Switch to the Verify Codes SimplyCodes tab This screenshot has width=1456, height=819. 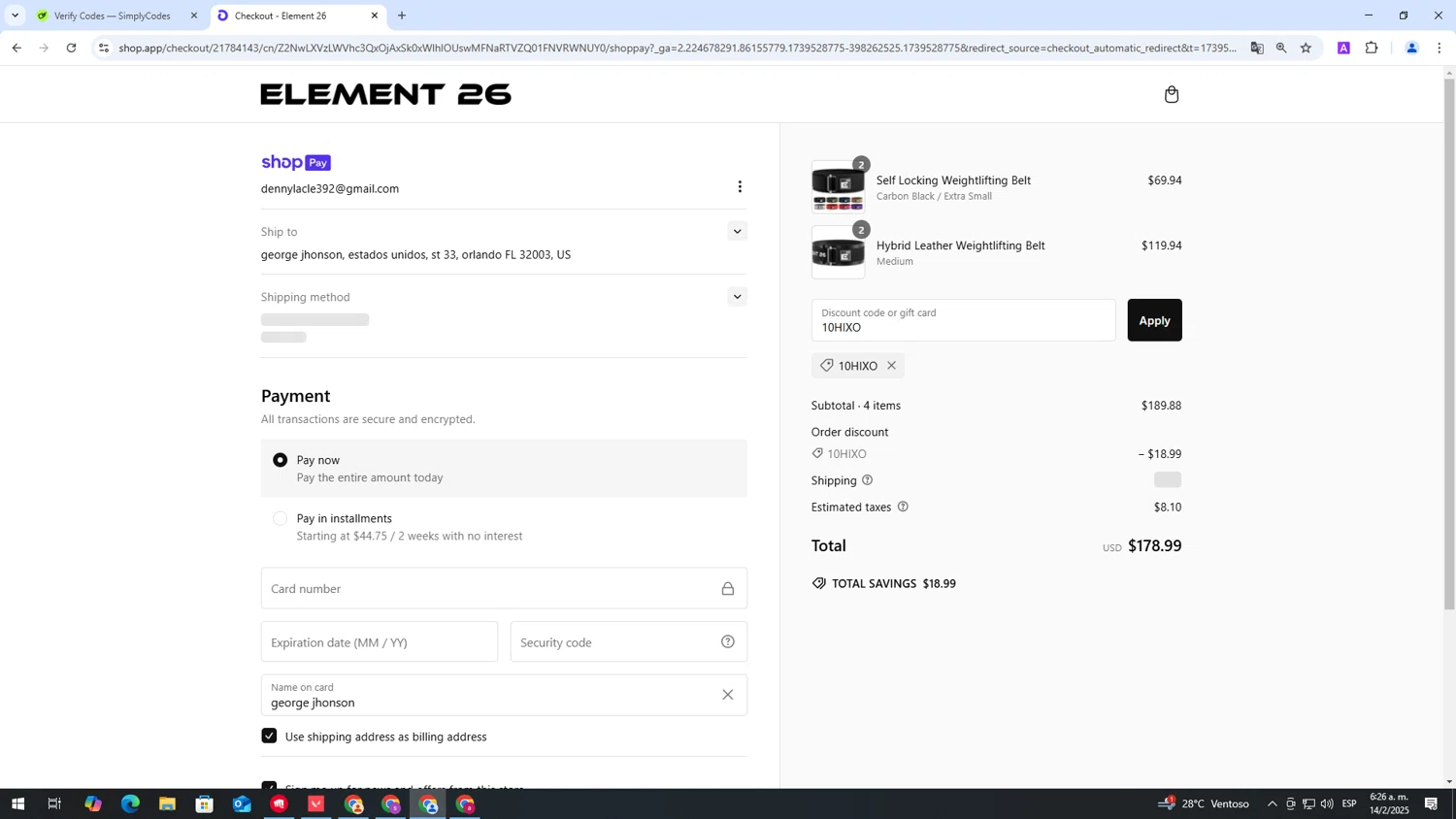[x=112, y=16]
